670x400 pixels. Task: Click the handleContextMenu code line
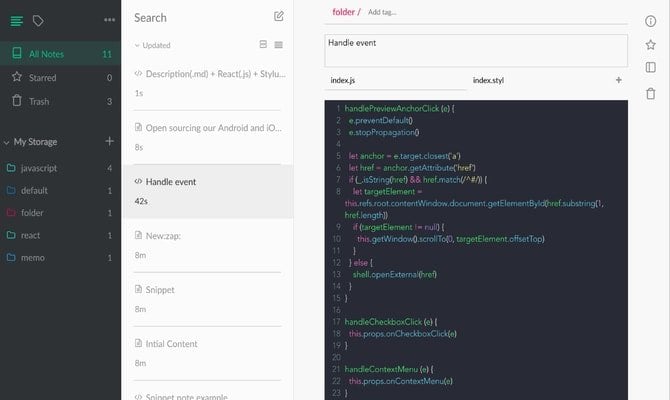click(x=389, y=369)
